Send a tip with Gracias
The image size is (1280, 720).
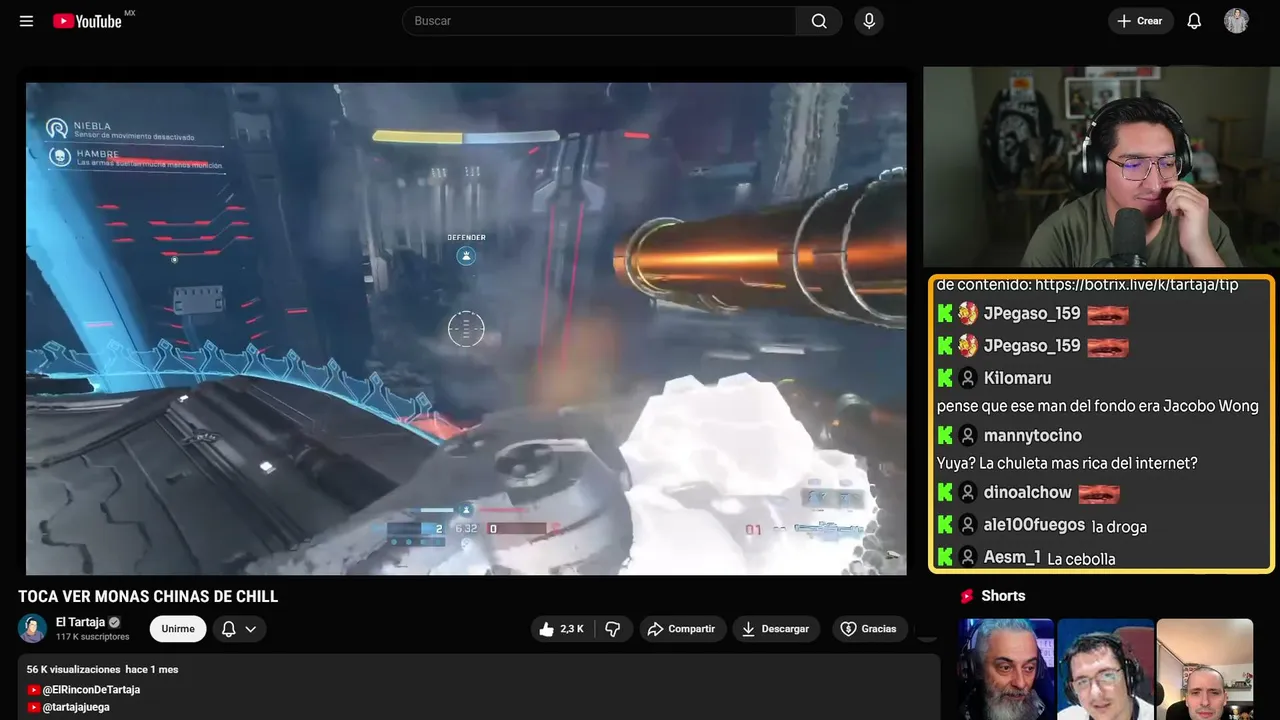(868, 629)
